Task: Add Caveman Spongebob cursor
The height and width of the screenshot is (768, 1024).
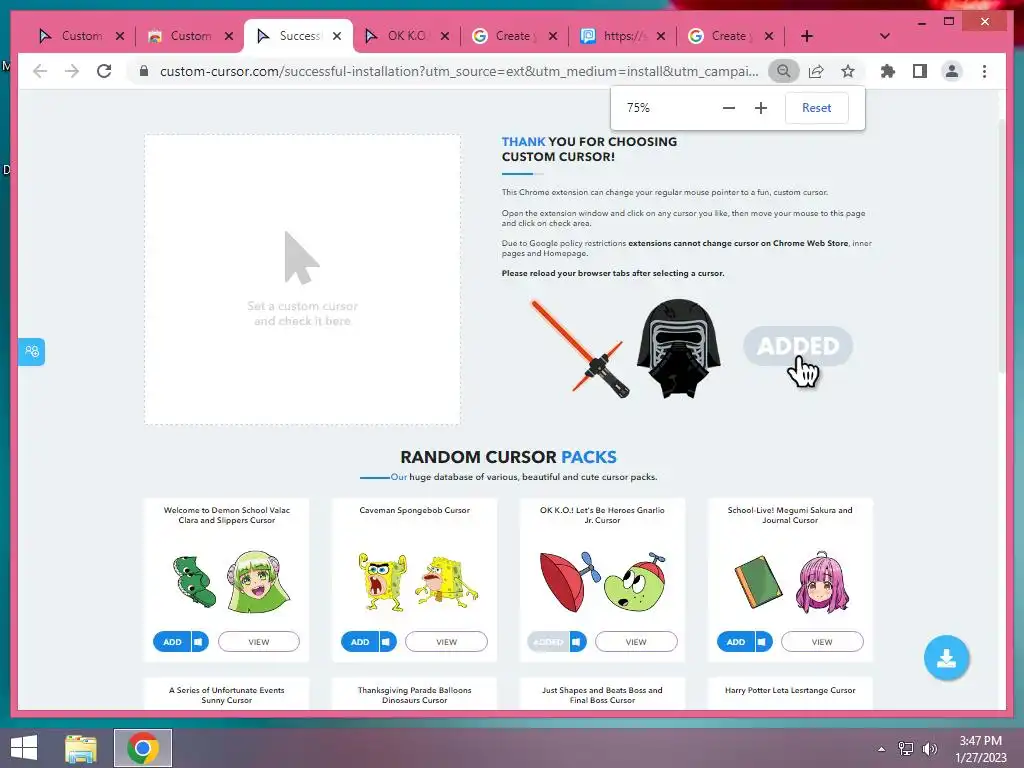Action: [x=360, y=642]
